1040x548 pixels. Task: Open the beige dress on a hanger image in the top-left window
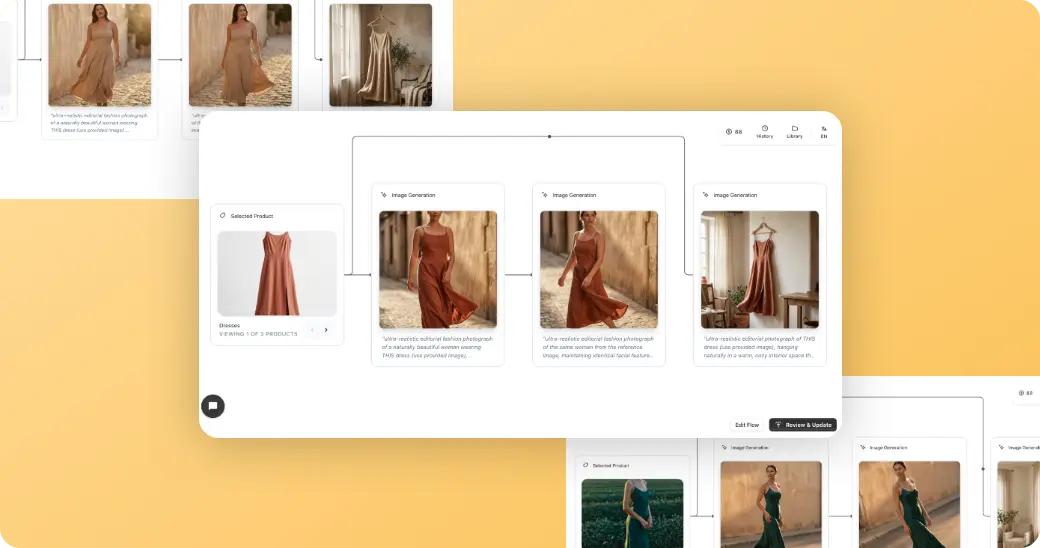pos(381,55)
